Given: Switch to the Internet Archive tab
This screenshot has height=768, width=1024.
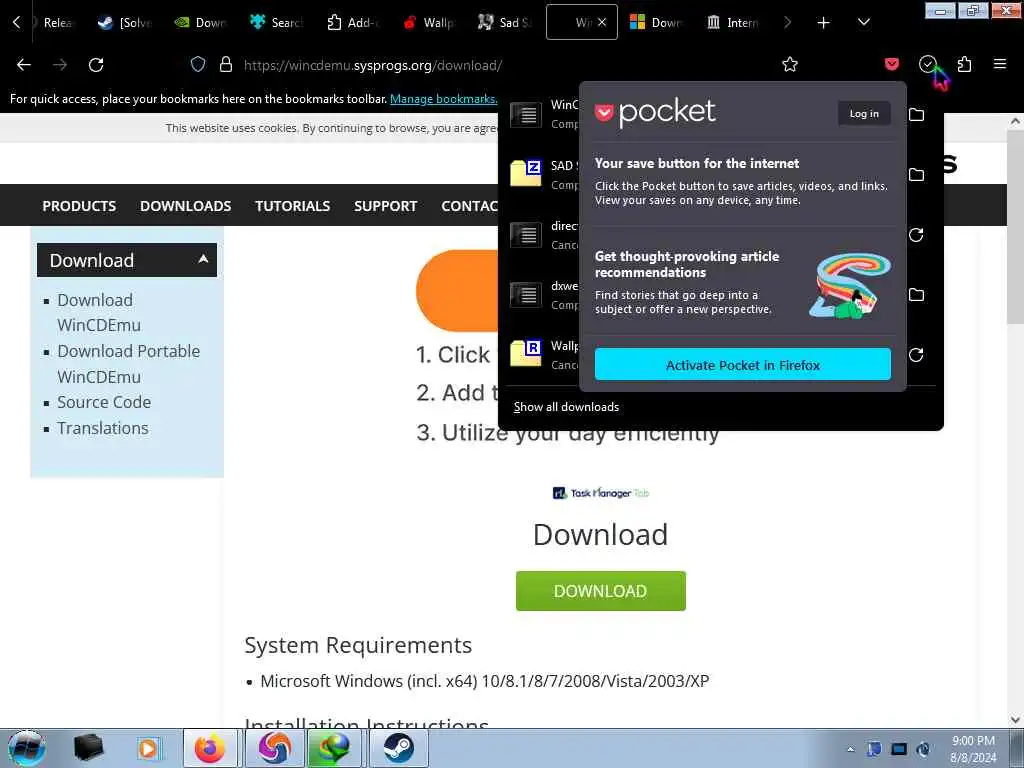Looking at the screenshot, I should [x=733, y=23].
